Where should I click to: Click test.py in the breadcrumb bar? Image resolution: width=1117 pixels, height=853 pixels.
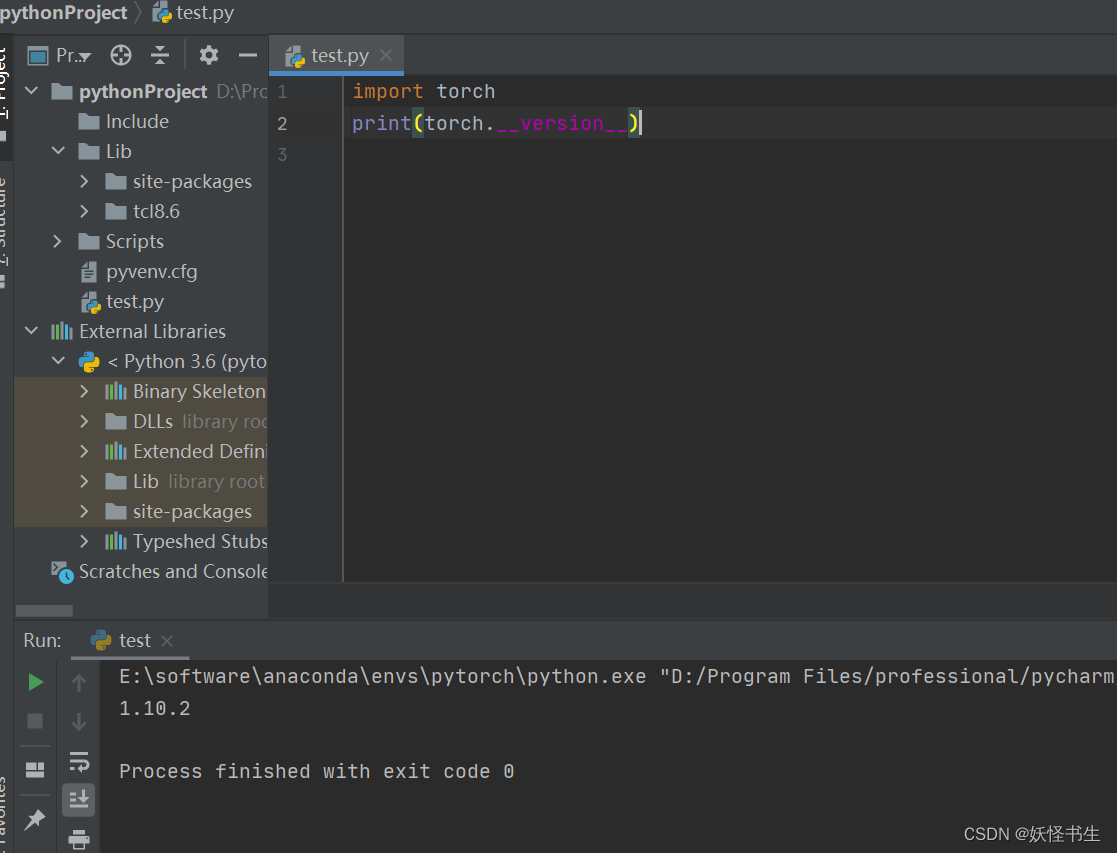coord(194,13)
